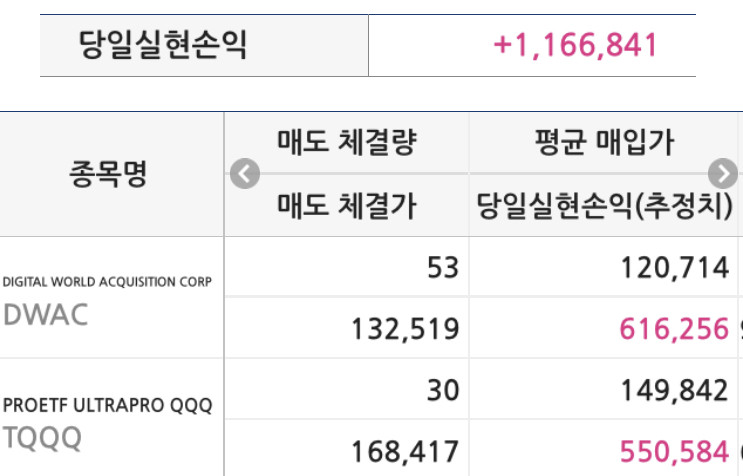Screen dimensions: 743x476
Task: Click the 당일실현손익 summary label
Action: coord(163,45)
